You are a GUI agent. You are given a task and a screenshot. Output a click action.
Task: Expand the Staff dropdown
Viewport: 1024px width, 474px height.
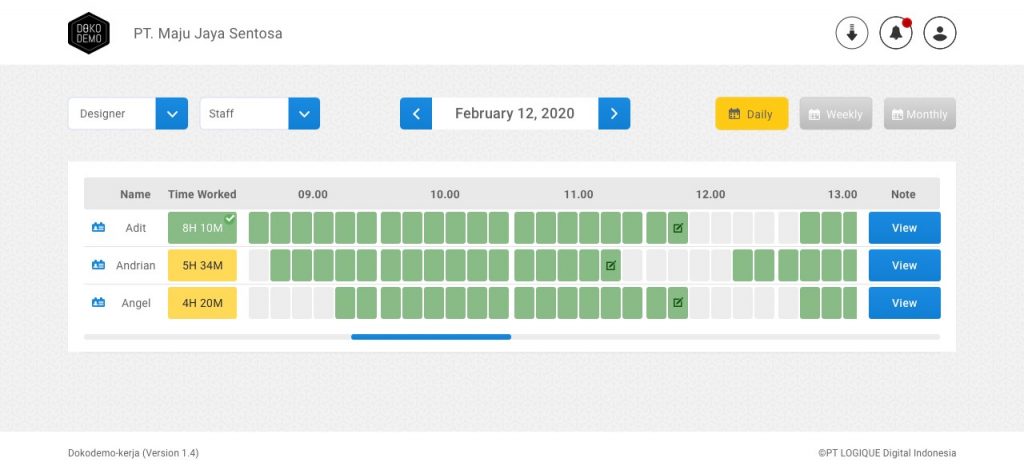pos(304,114)
